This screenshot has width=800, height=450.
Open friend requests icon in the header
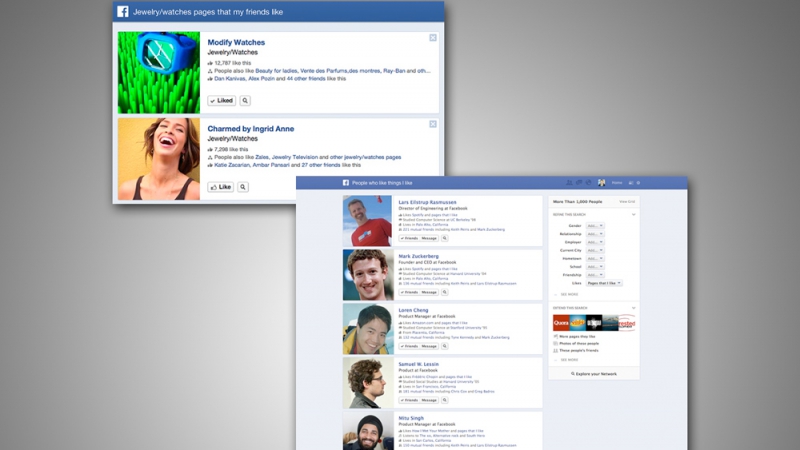(568, 183)
